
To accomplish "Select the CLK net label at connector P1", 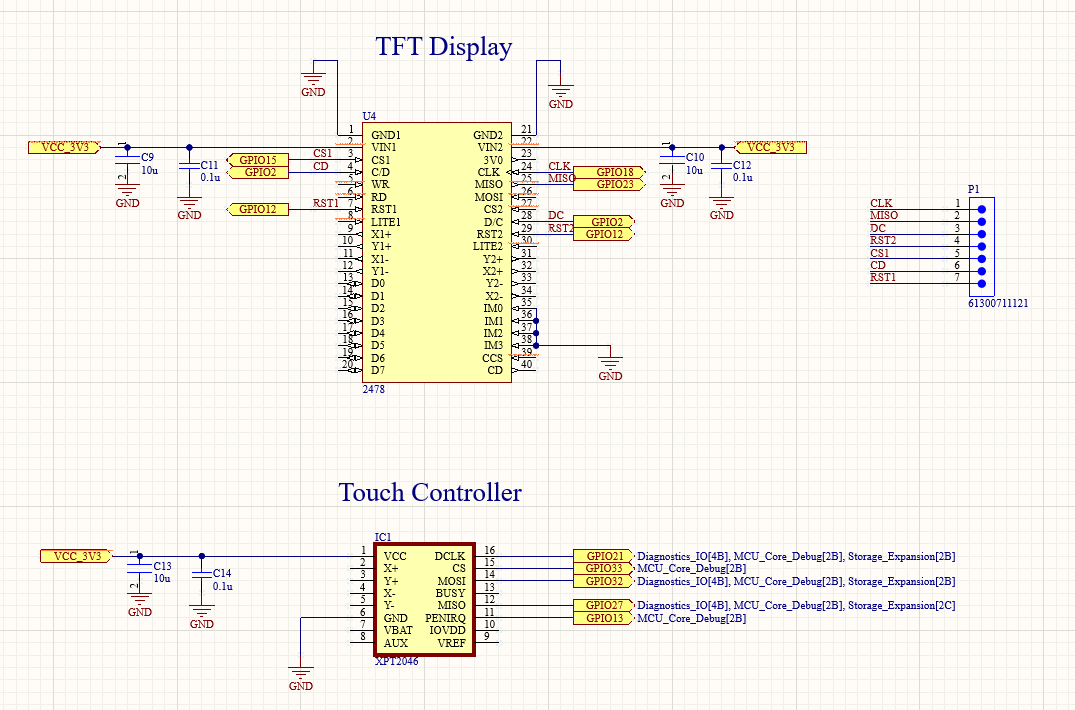I will pyautogui.click(x=881, y=204).
